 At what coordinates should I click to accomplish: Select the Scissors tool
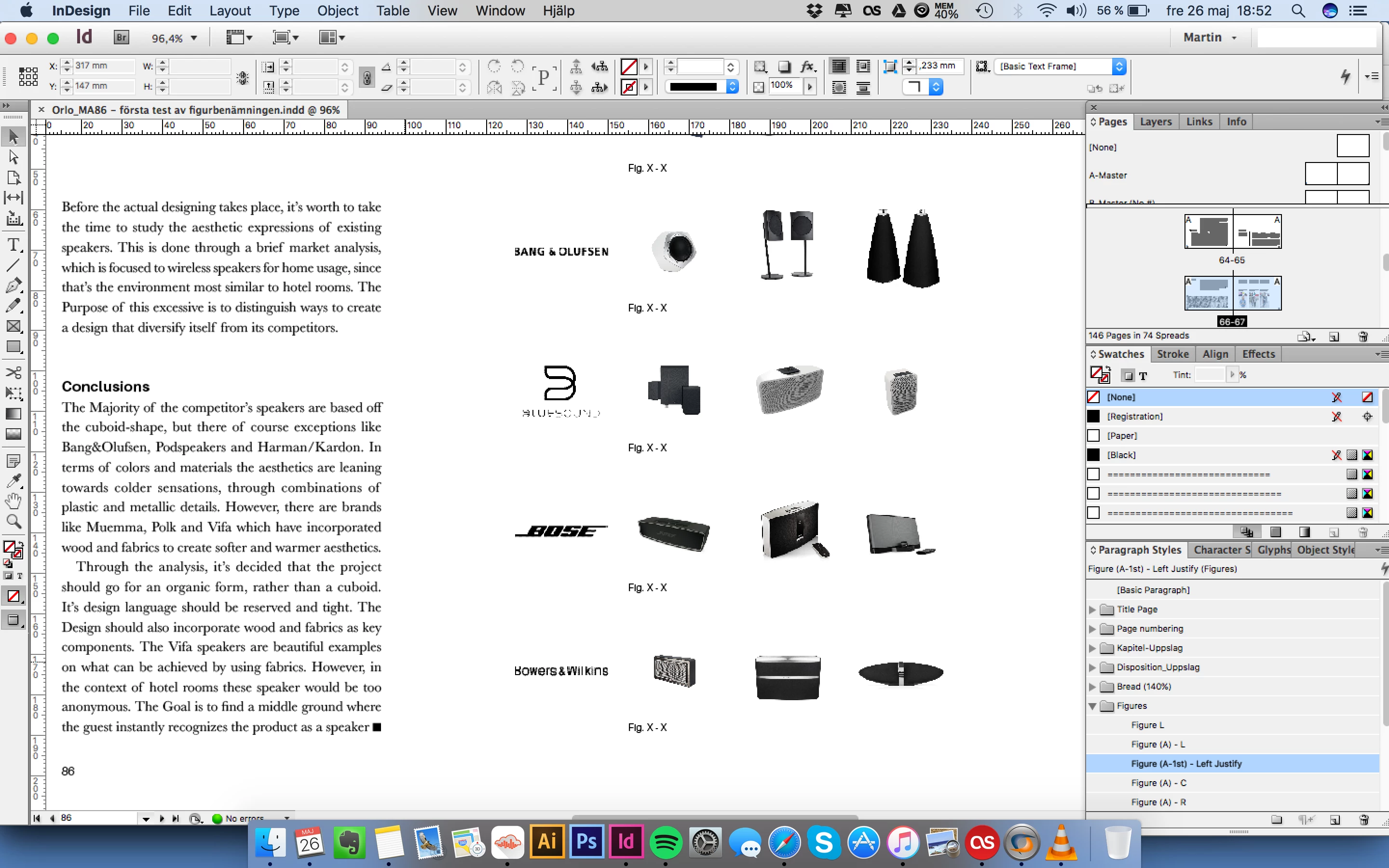coord(13,373)
